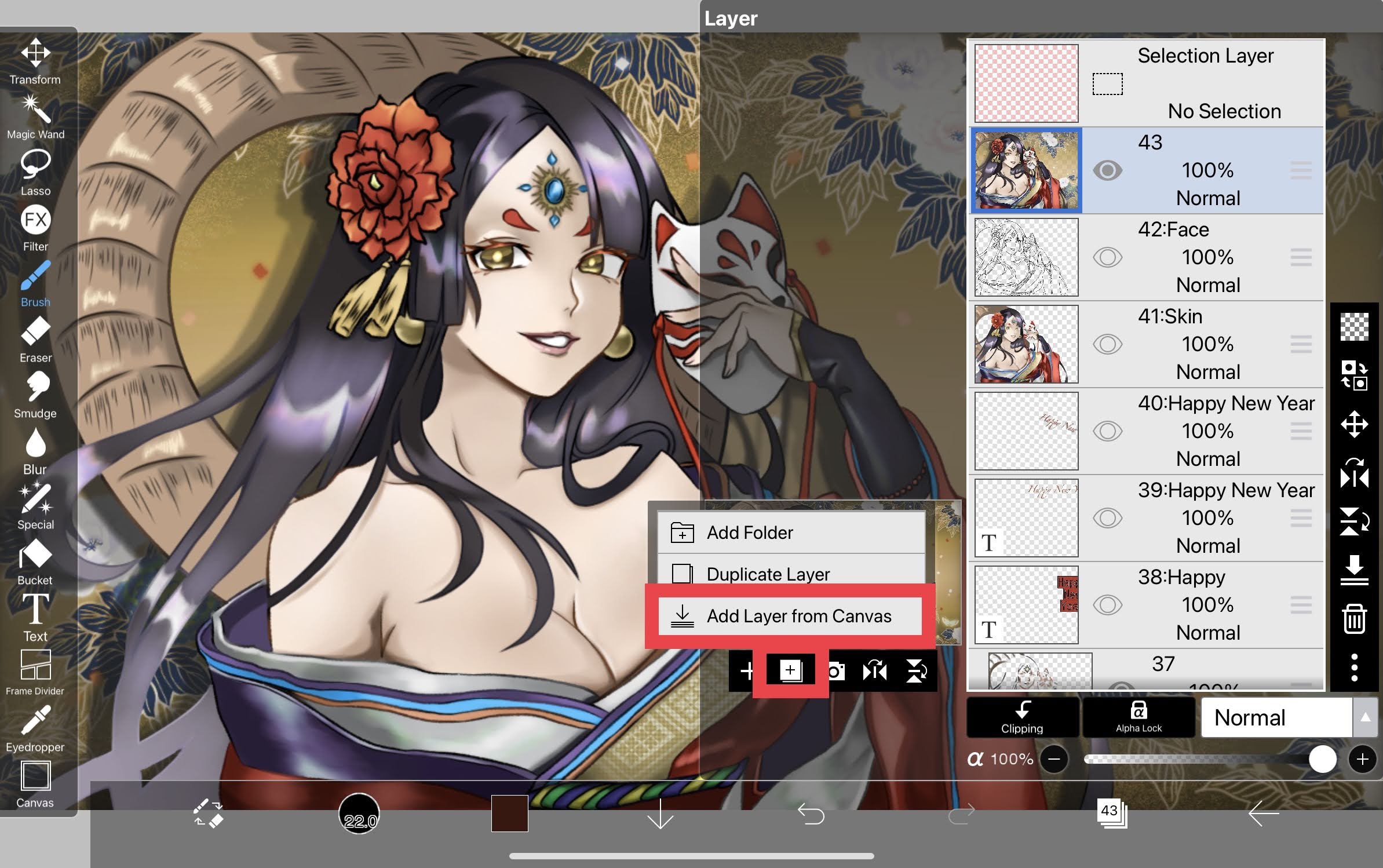Delete the current layer with the trash icon
This screenshot has height=868, width=1383.
click(1356, 619)
